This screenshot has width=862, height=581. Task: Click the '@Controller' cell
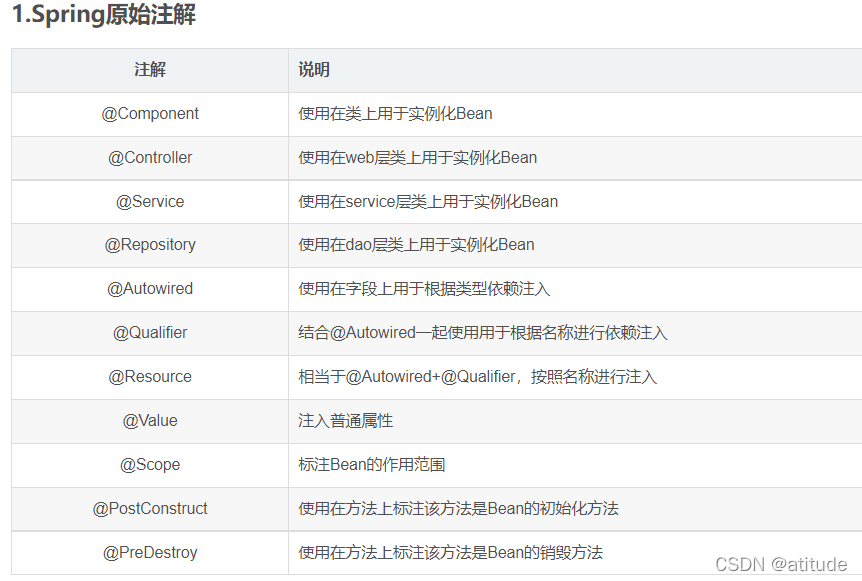[x=150, y=158]
